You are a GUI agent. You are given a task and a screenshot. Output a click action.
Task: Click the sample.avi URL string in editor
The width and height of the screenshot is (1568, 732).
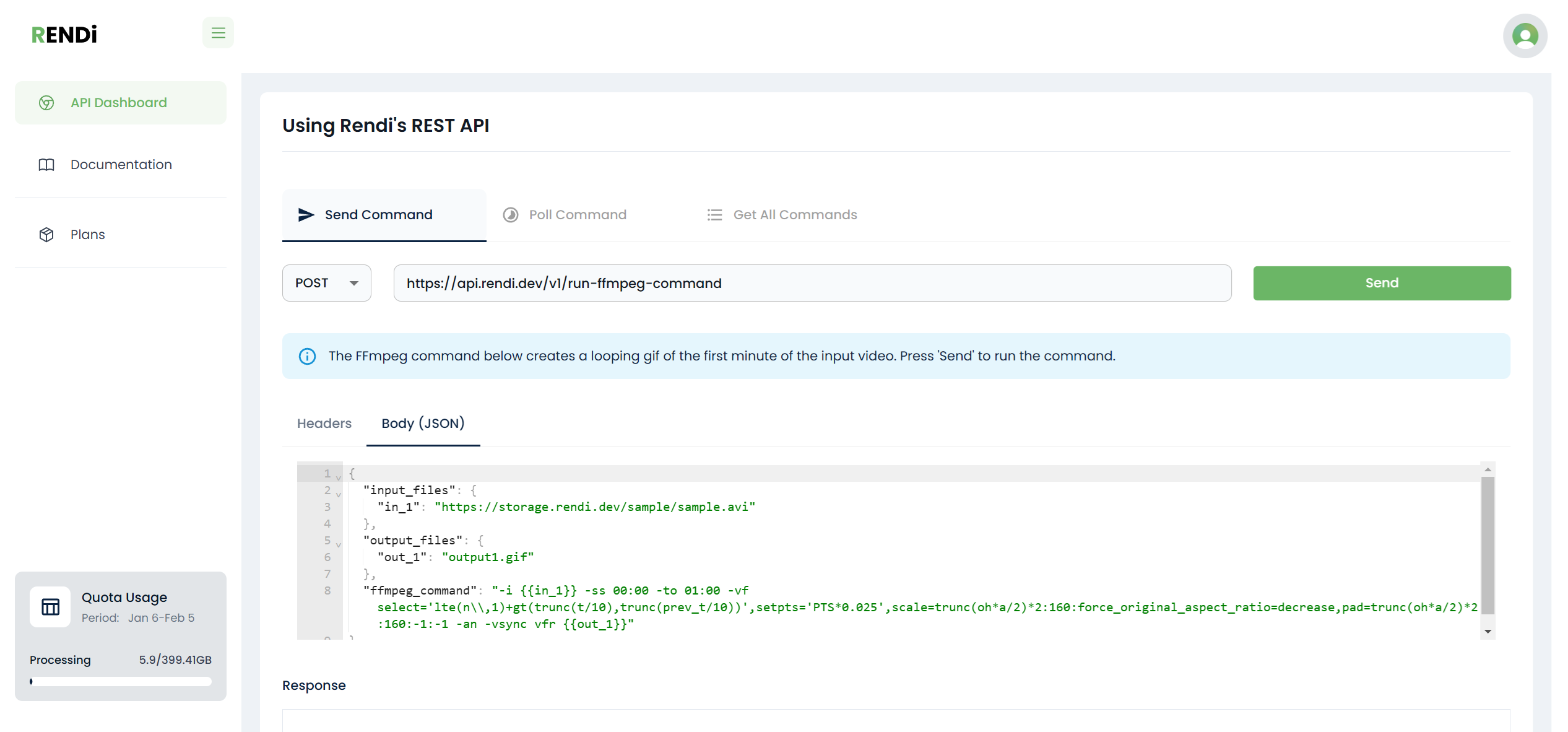(x=595, y=507)
